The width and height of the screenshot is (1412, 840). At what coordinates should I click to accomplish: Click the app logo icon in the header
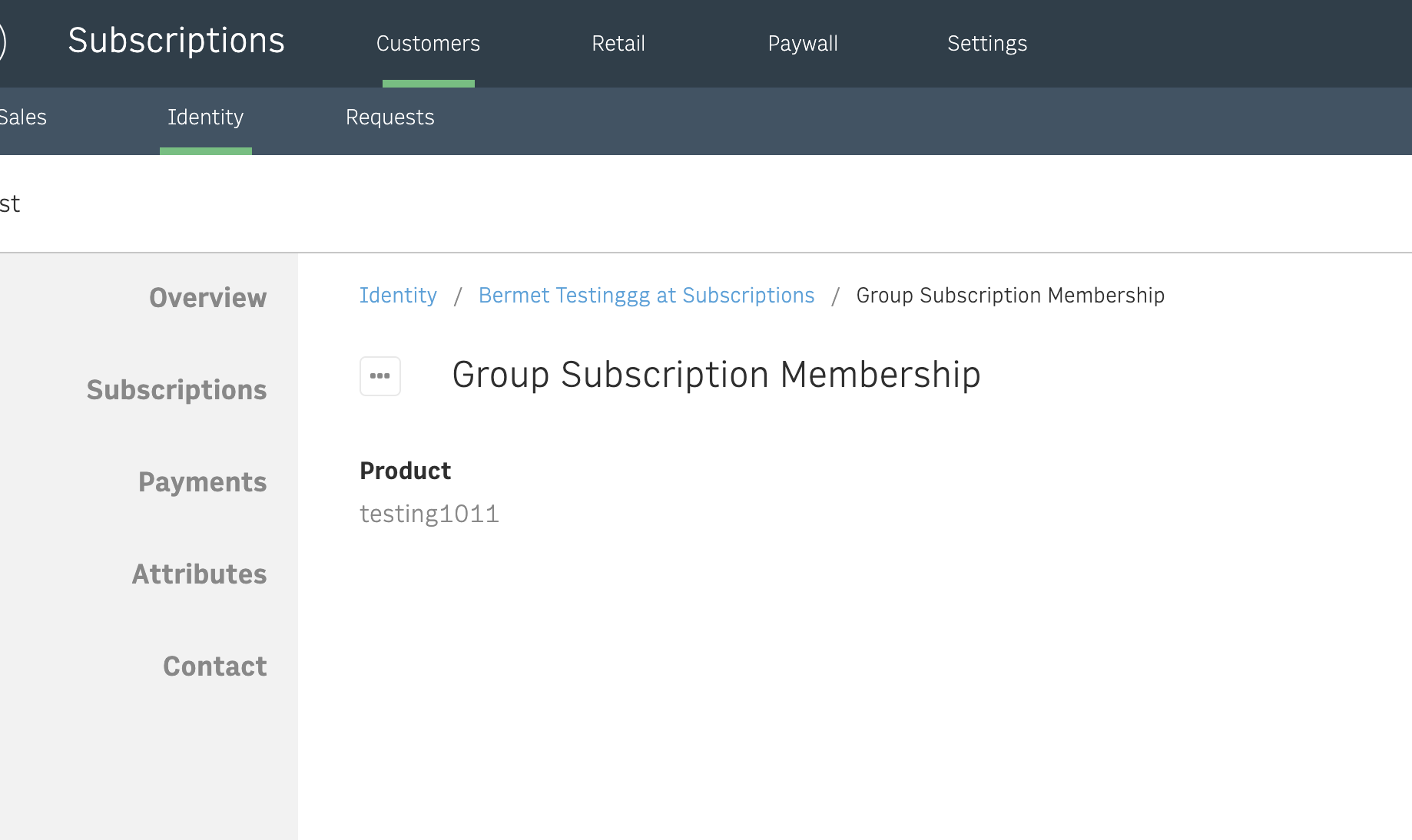pyautogui.click(x=2, y=41)
